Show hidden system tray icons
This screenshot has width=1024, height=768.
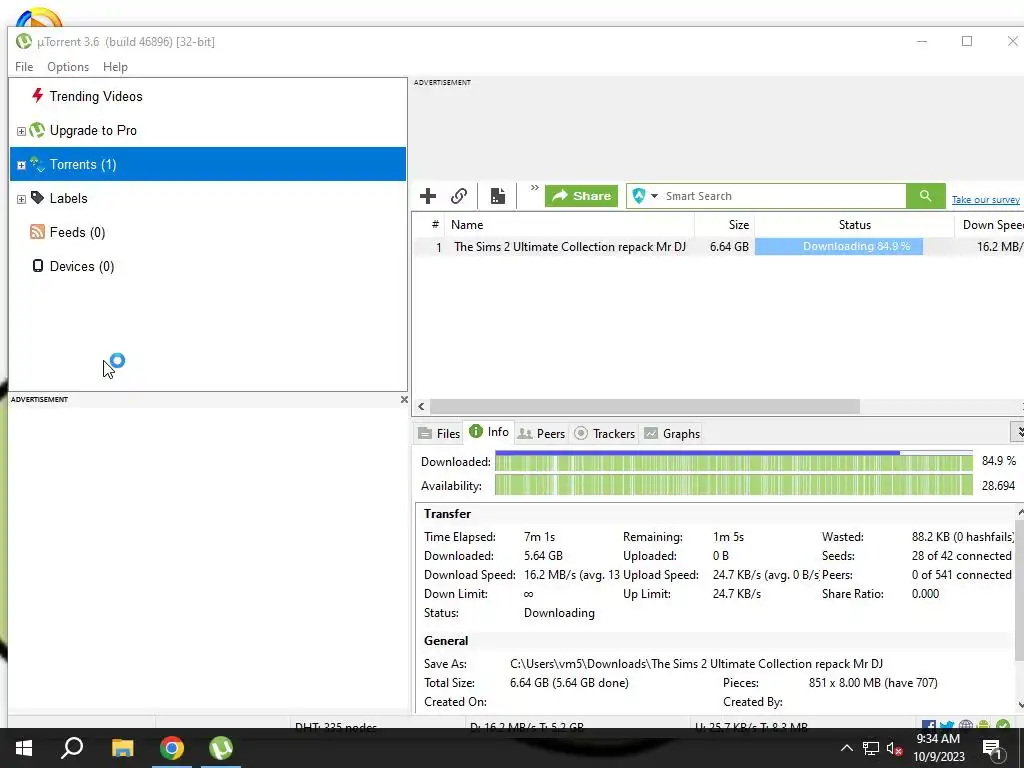(846, 748)
